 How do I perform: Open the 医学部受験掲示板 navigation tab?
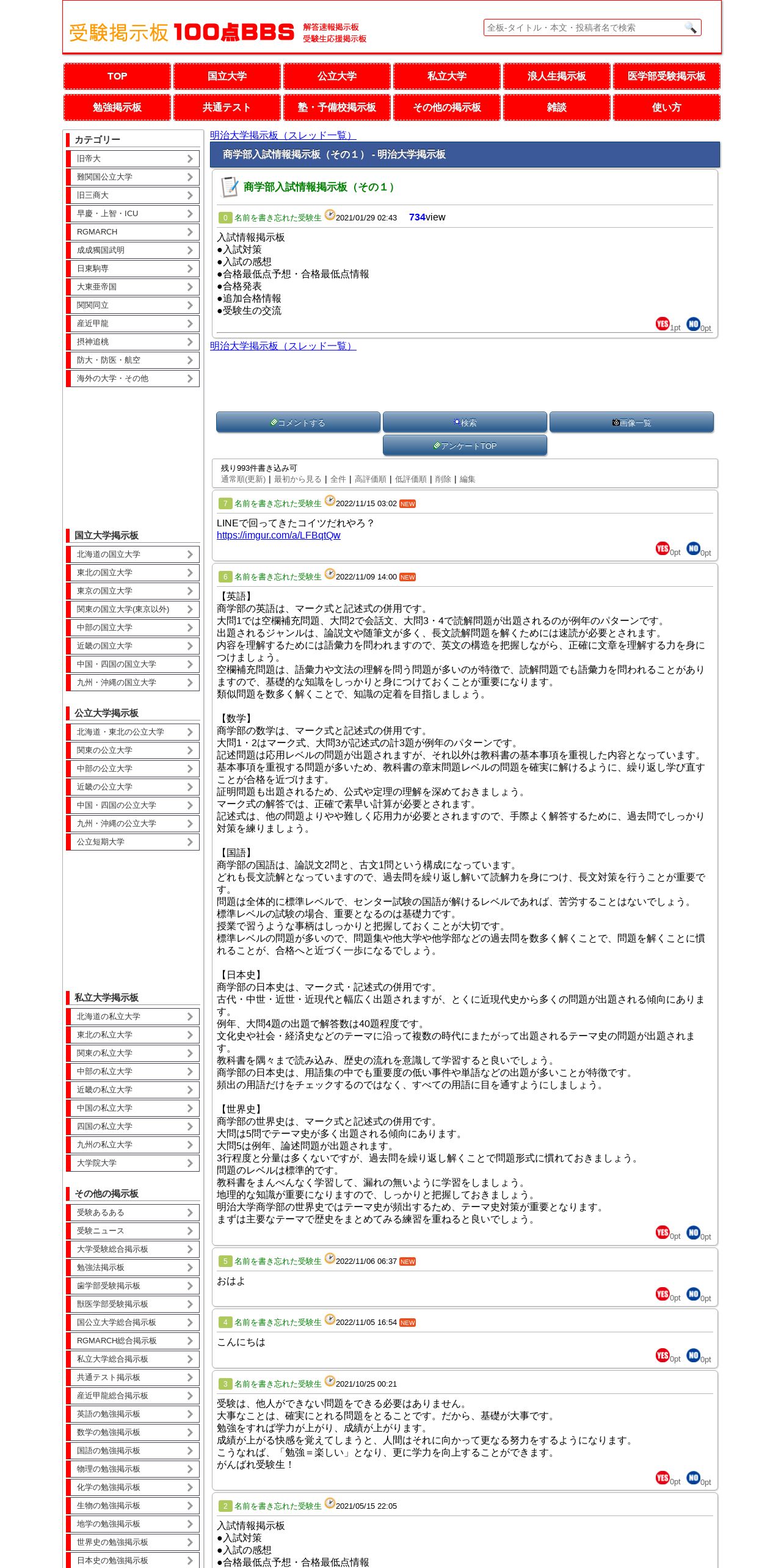click(x=667, y=76)
